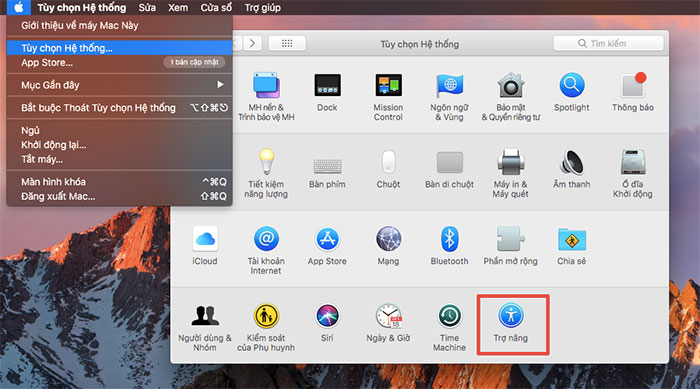Choose Giới thiệu về máy Mac Này
Screen dimensions: 700x389
click(x=120, y=25)
